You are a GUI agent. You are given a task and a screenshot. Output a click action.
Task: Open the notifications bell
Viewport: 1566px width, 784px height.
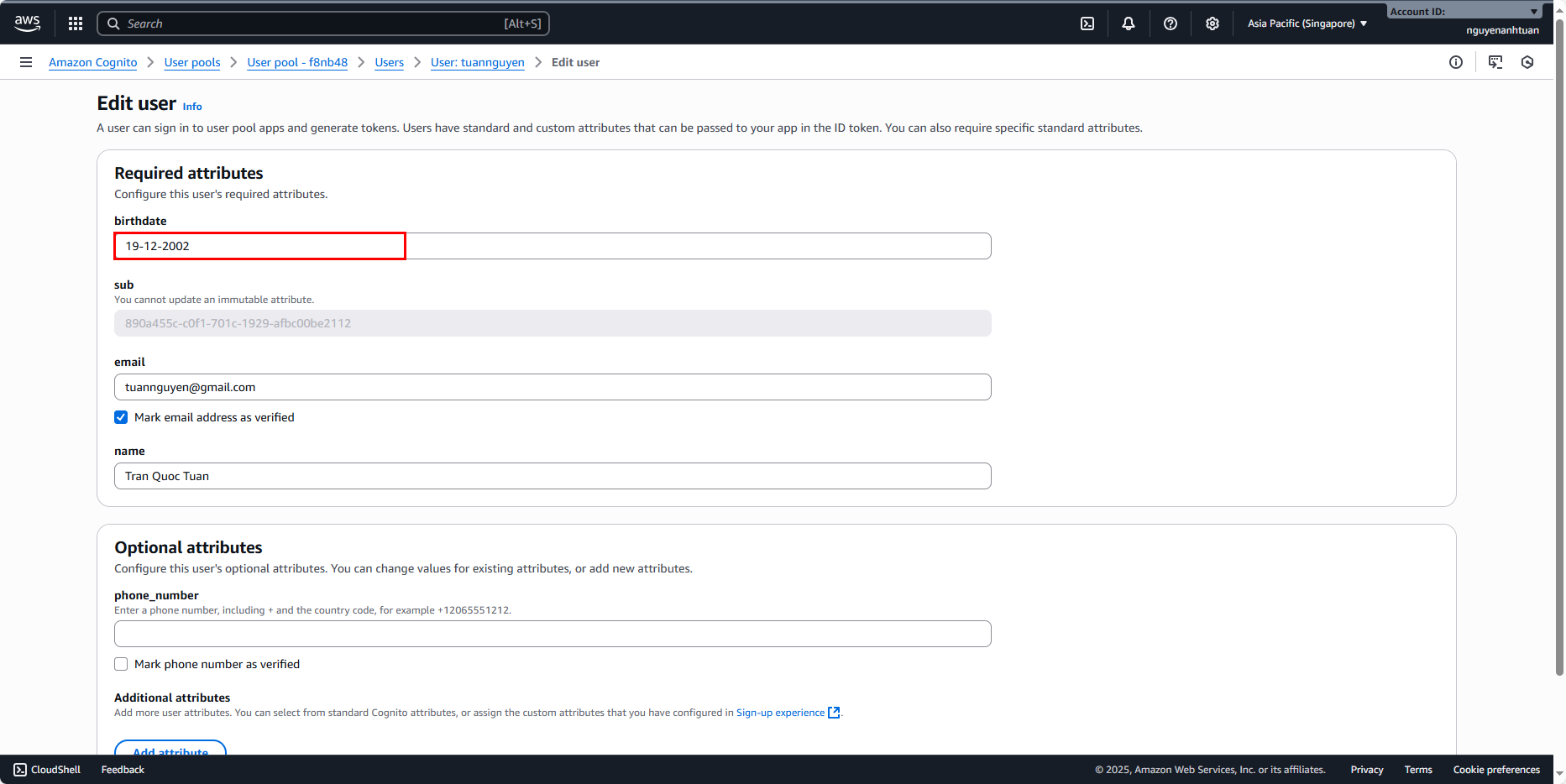coord(1129,24)
